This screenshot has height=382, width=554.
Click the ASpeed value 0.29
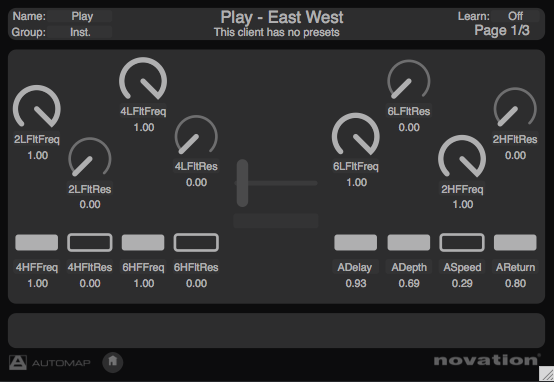tap(462, 283)
